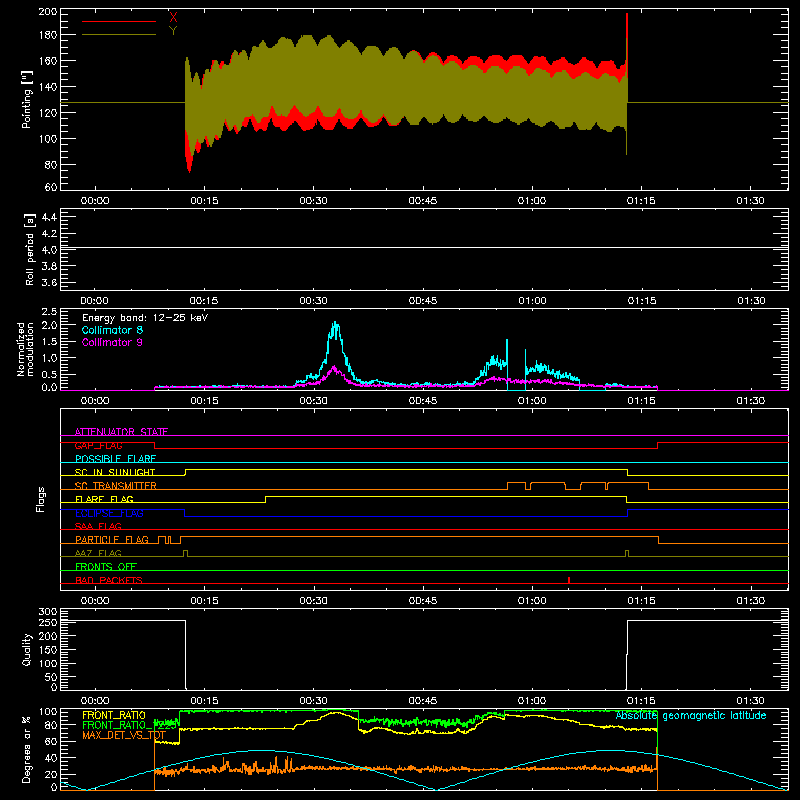This screenshot has width=800, height=800.
Task: Select the 'Energy band: 12-25 keV' text
Action: pos(145,318)
